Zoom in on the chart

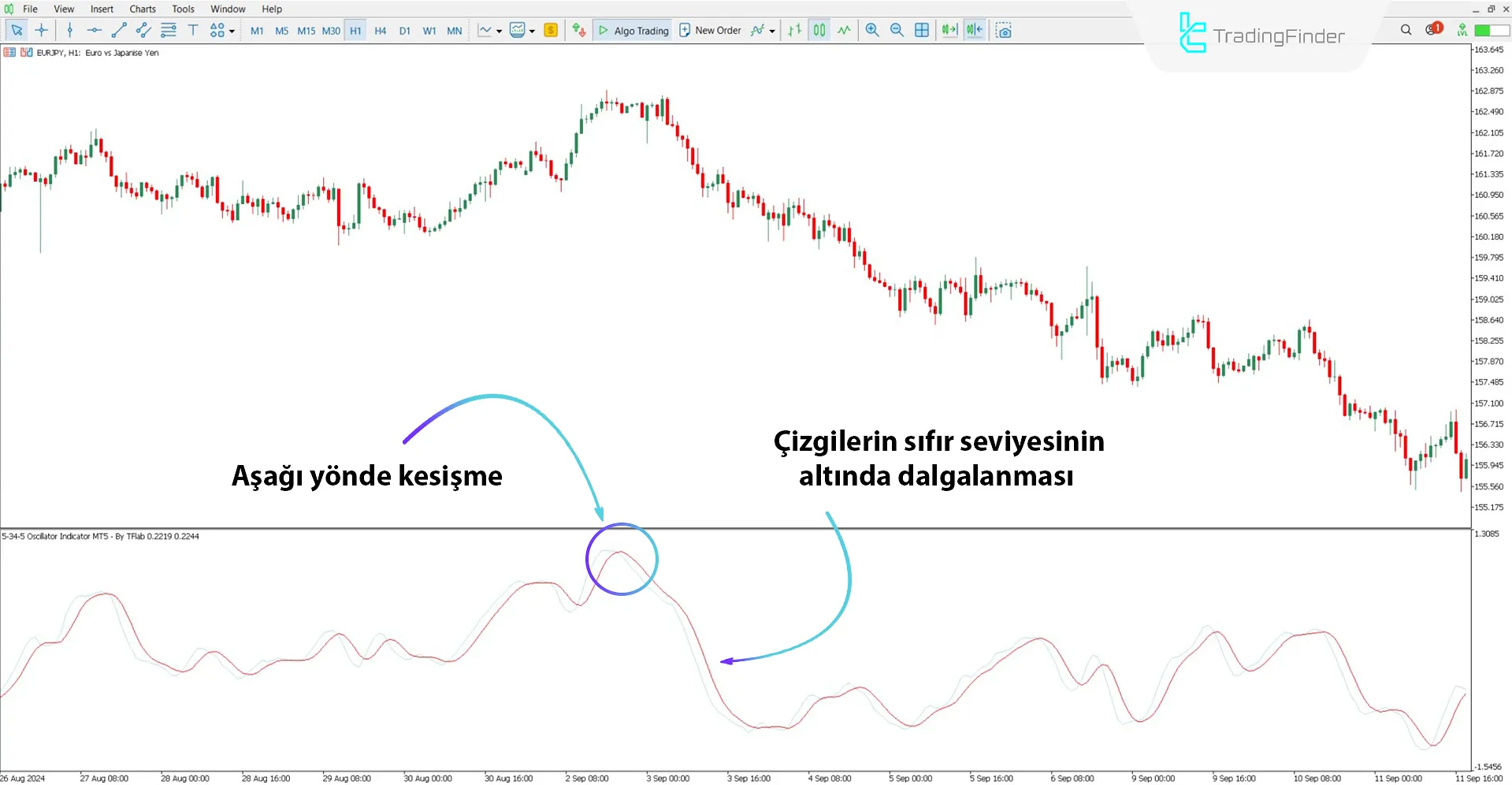coord(872,30)
